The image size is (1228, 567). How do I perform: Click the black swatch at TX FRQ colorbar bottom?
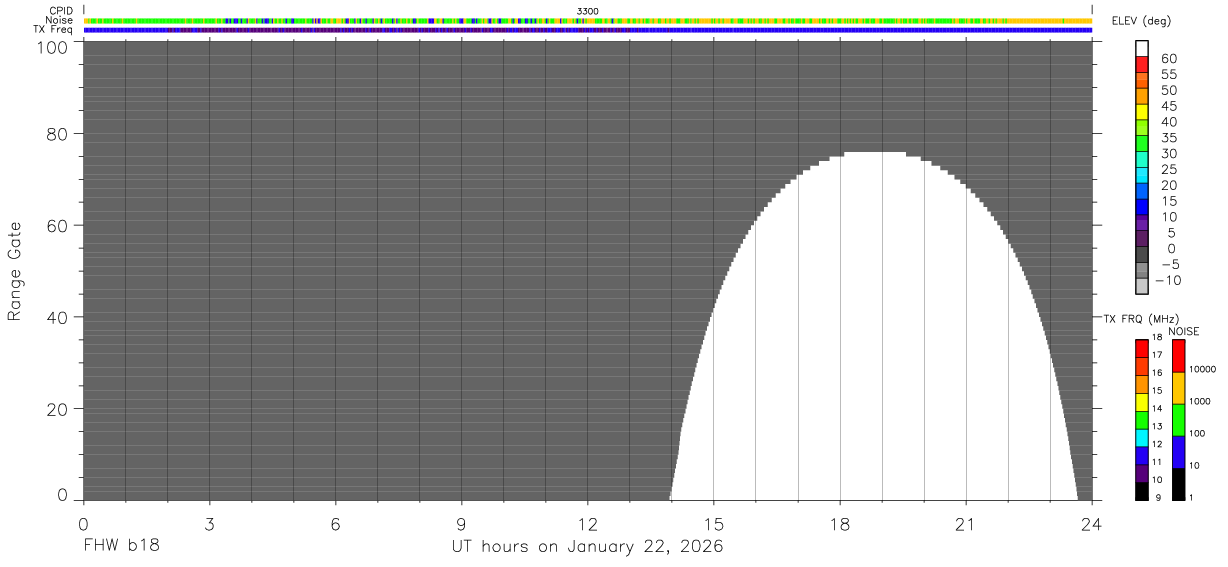(1141, 491)
